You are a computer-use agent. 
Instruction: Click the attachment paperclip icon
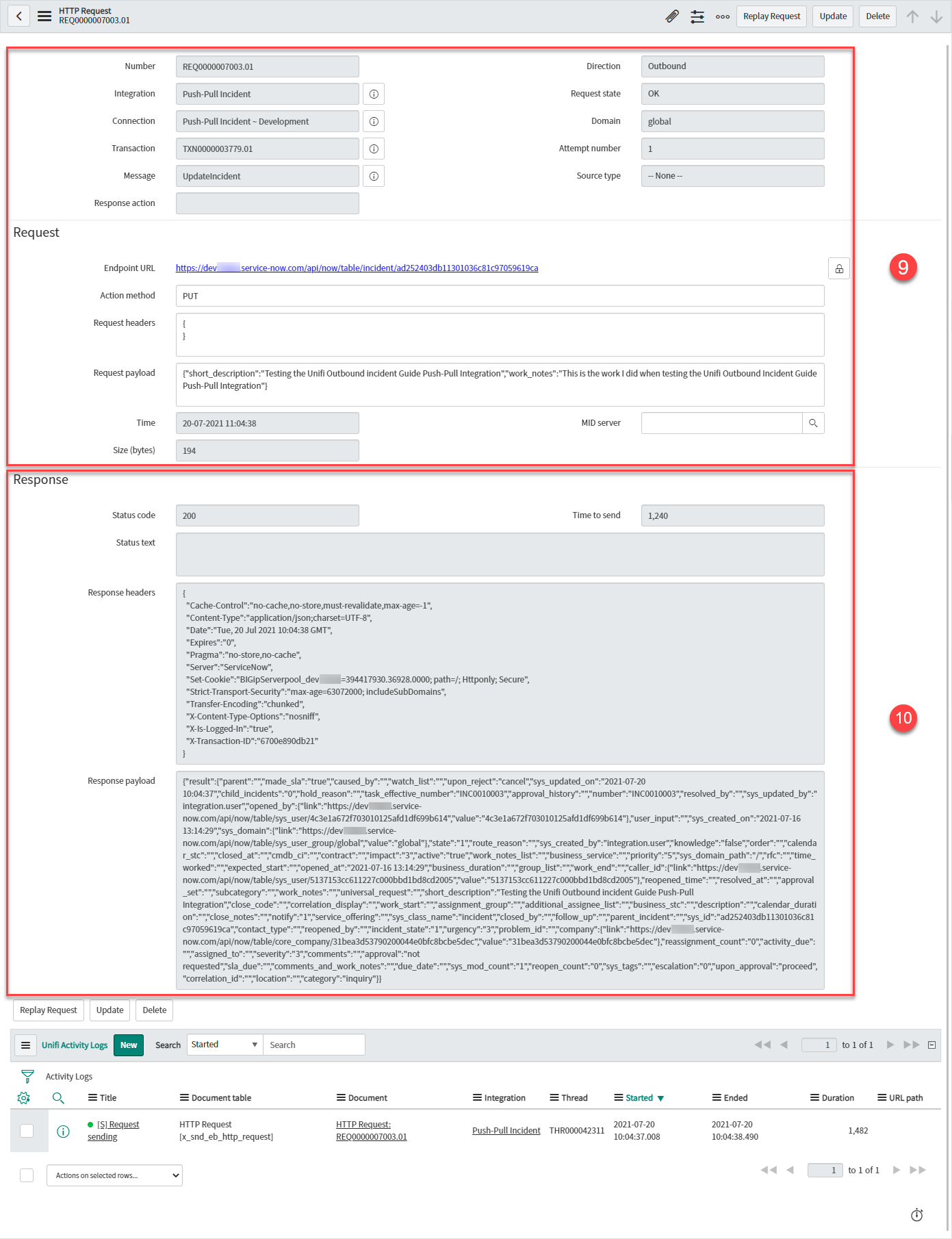(x=671, y=16)
